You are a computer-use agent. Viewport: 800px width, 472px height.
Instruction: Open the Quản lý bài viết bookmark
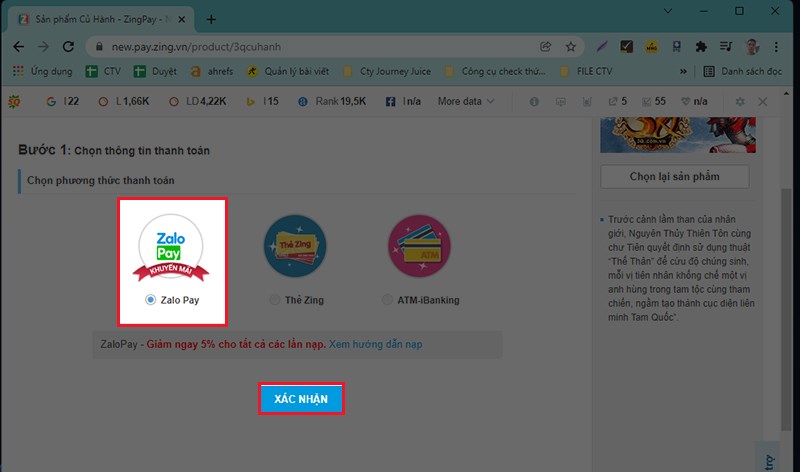[x=288, y=71]
